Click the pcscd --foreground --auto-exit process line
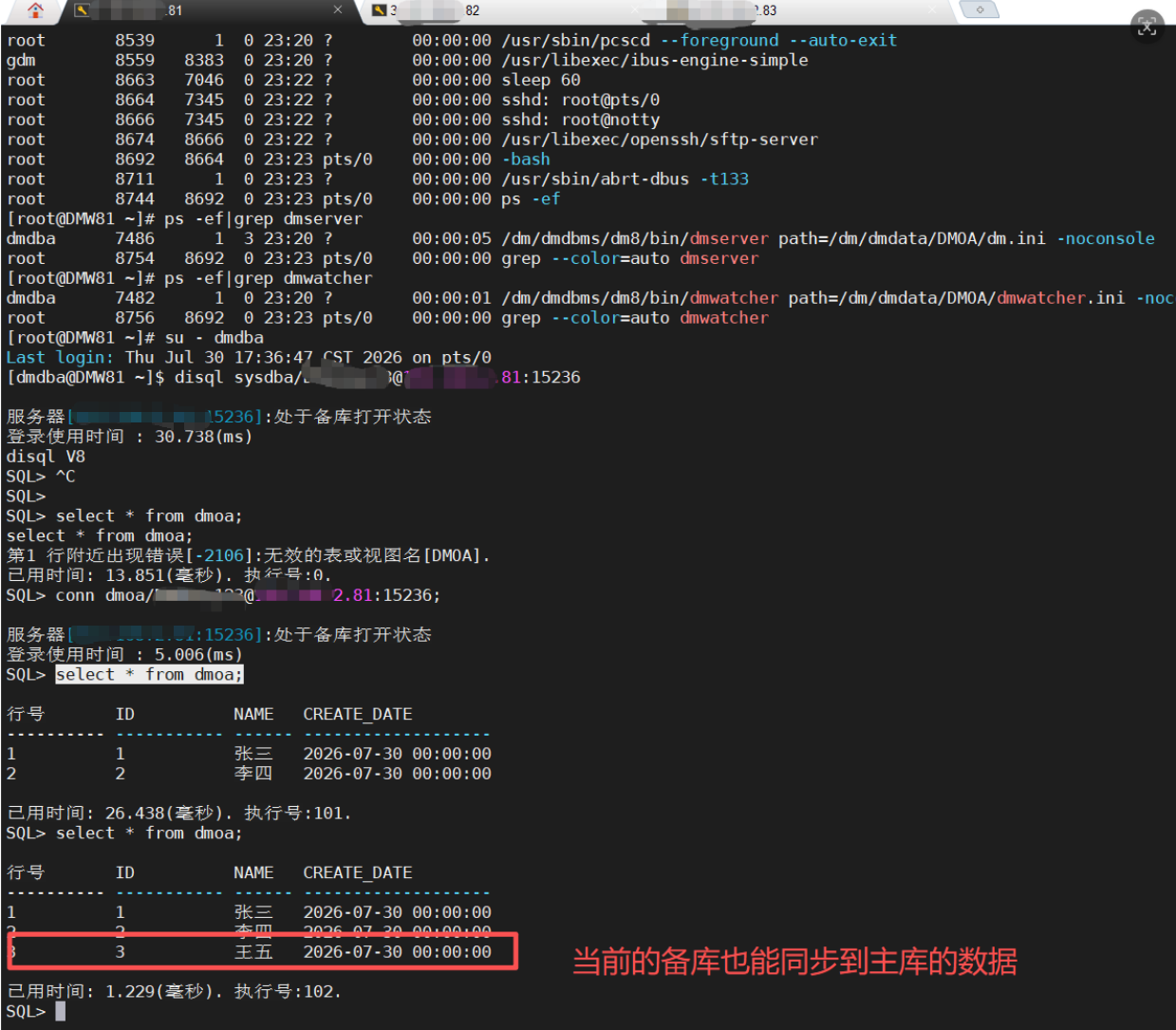Viewport: 1176px width, 1030px height. [x=452, y=41]
